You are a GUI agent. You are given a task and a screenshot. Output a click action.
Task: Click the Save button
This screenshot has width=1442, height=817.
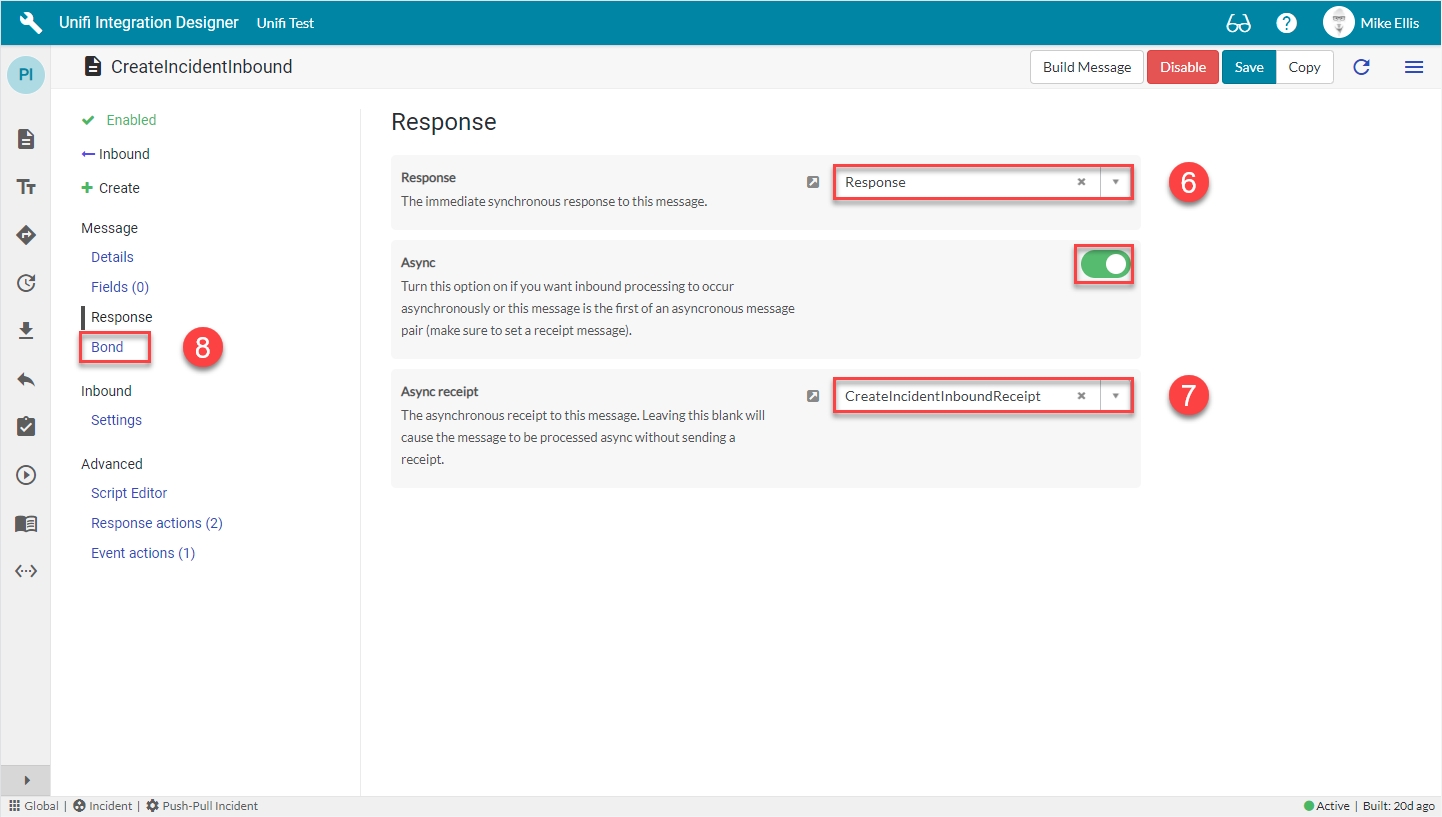click(x=1248, y=67)
